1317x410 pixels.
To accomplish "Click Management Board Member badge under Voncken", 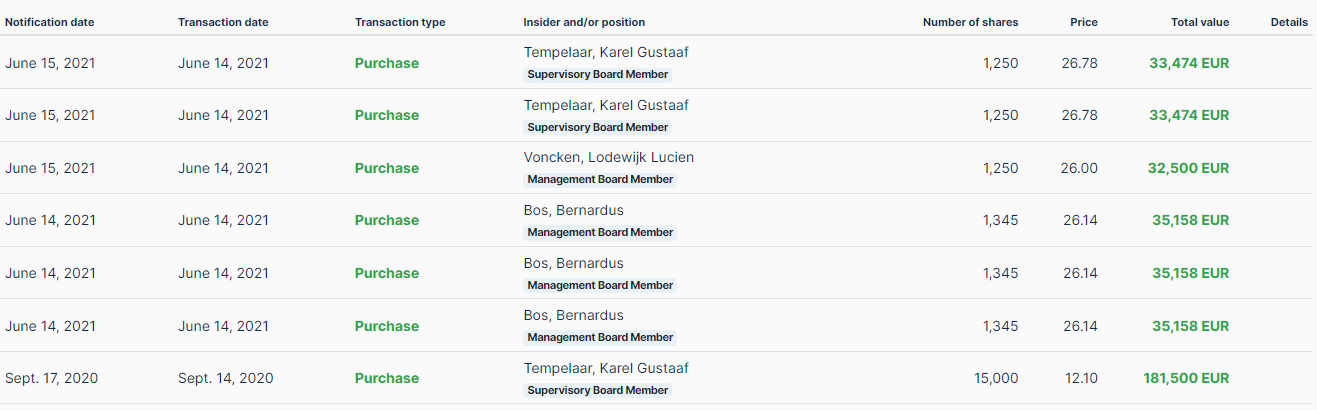I will pos(600,180).
